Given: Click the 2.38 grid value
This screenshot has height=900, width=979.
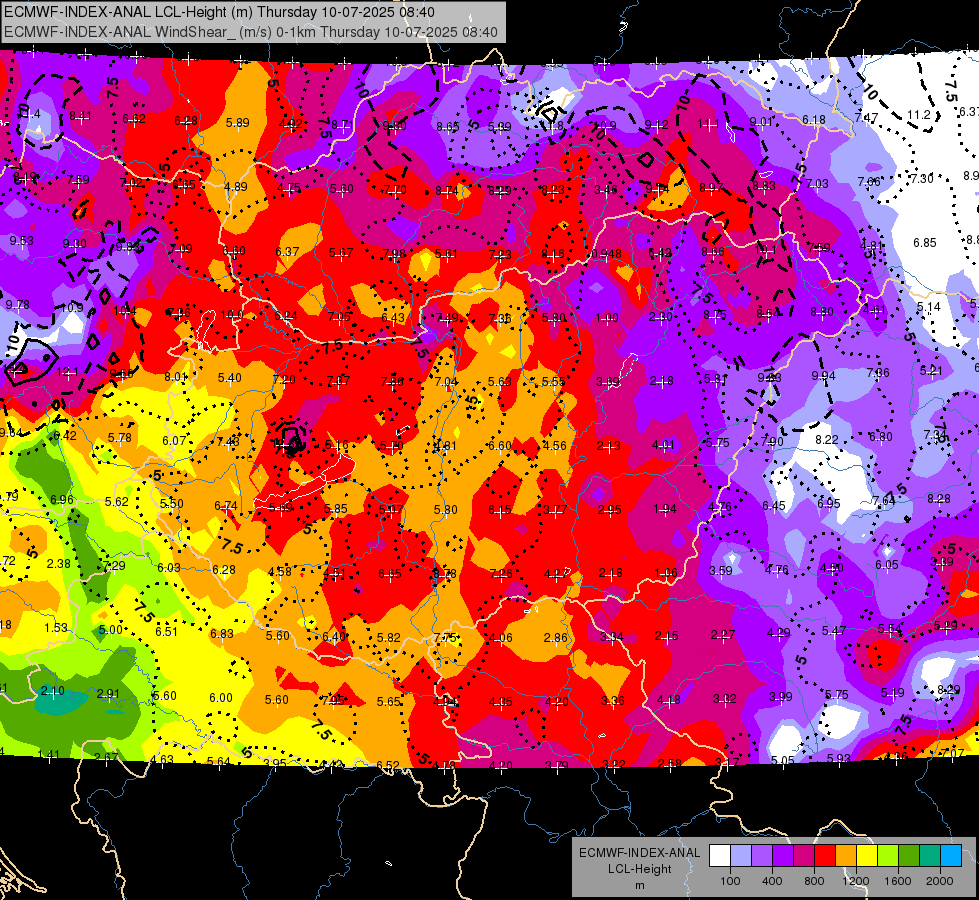Looking at the screenshot, I should pyautogui.click(x=59, y=563).
